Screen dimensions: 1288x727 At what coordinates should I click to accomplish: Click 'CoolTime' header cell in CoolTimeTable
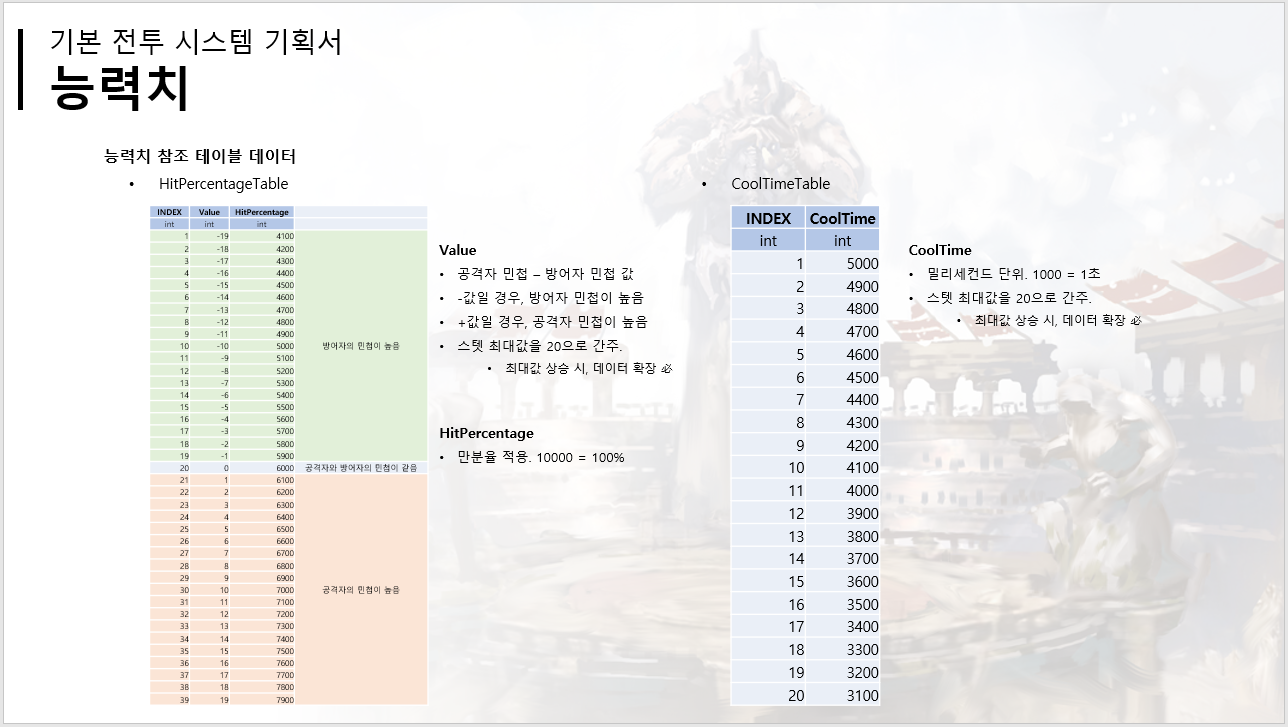tap(843, 218)
